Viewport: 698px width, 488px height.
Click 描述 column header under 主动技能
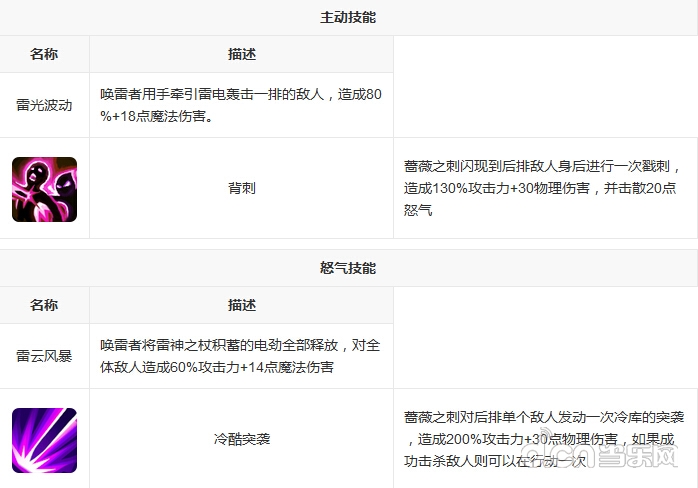[x=241, y=54]
